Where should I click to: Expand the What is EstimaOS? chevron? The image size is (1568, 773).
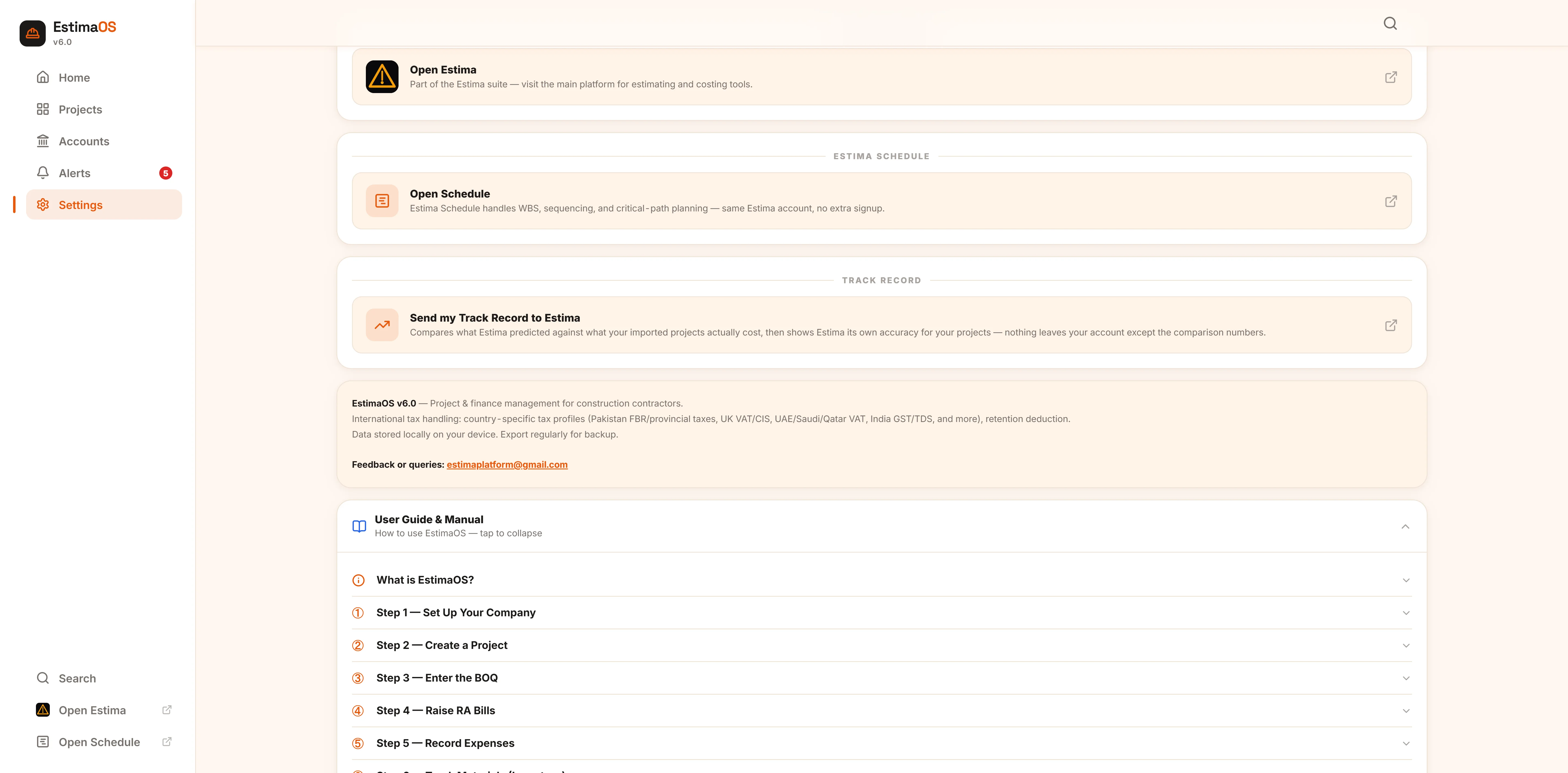(x=1406, y=580)
